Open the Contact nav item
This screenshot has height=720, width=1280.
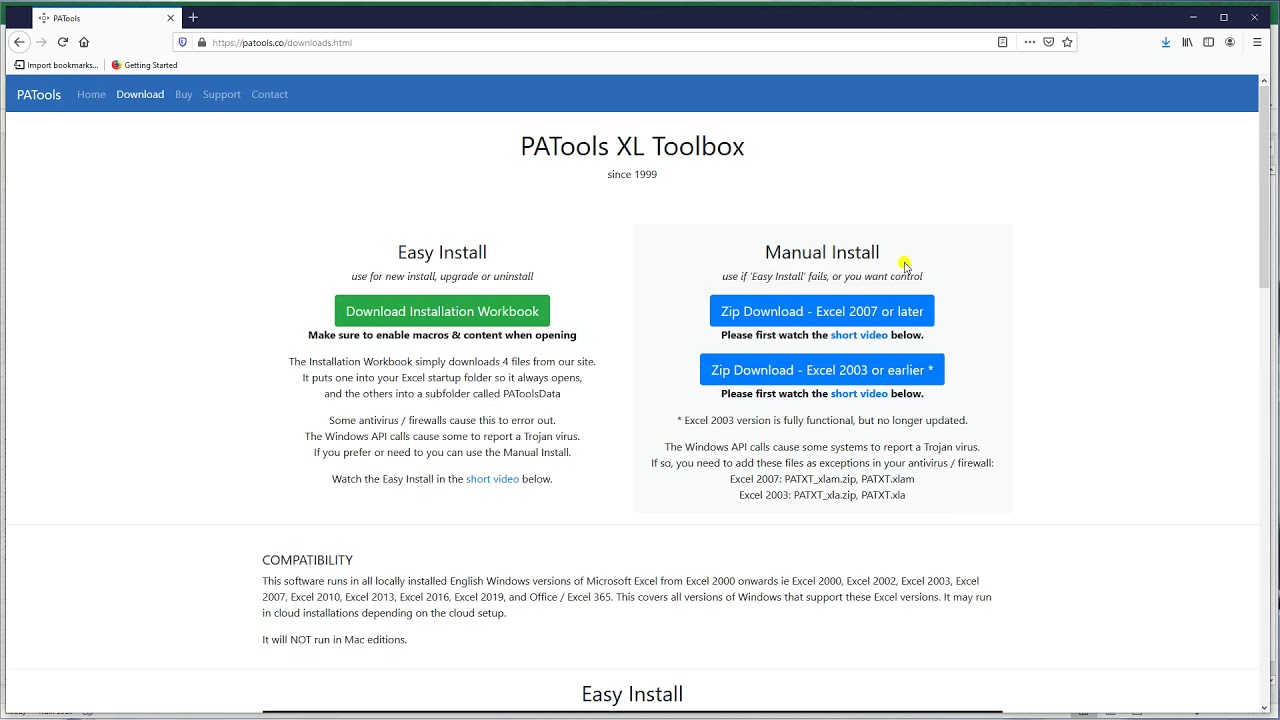(x=269, y=94)
